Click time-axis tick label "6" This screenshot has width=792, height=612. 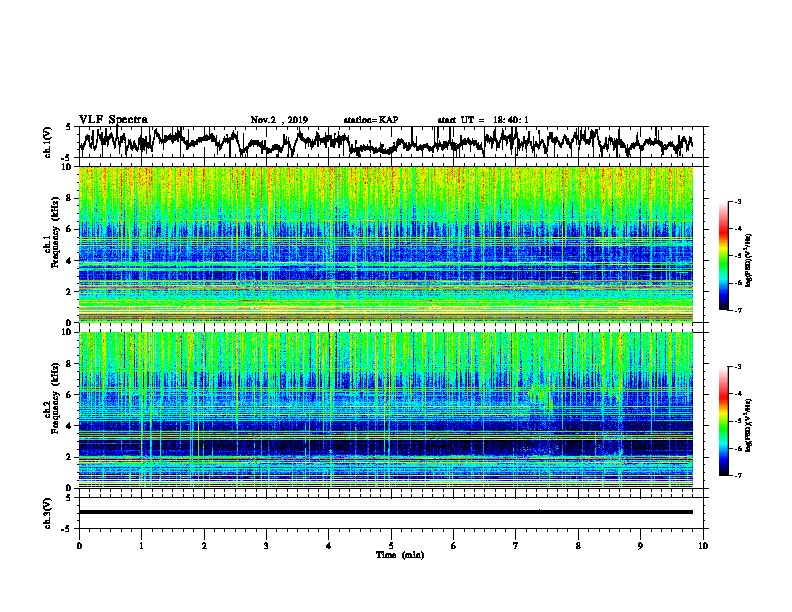tap(454, 546)
